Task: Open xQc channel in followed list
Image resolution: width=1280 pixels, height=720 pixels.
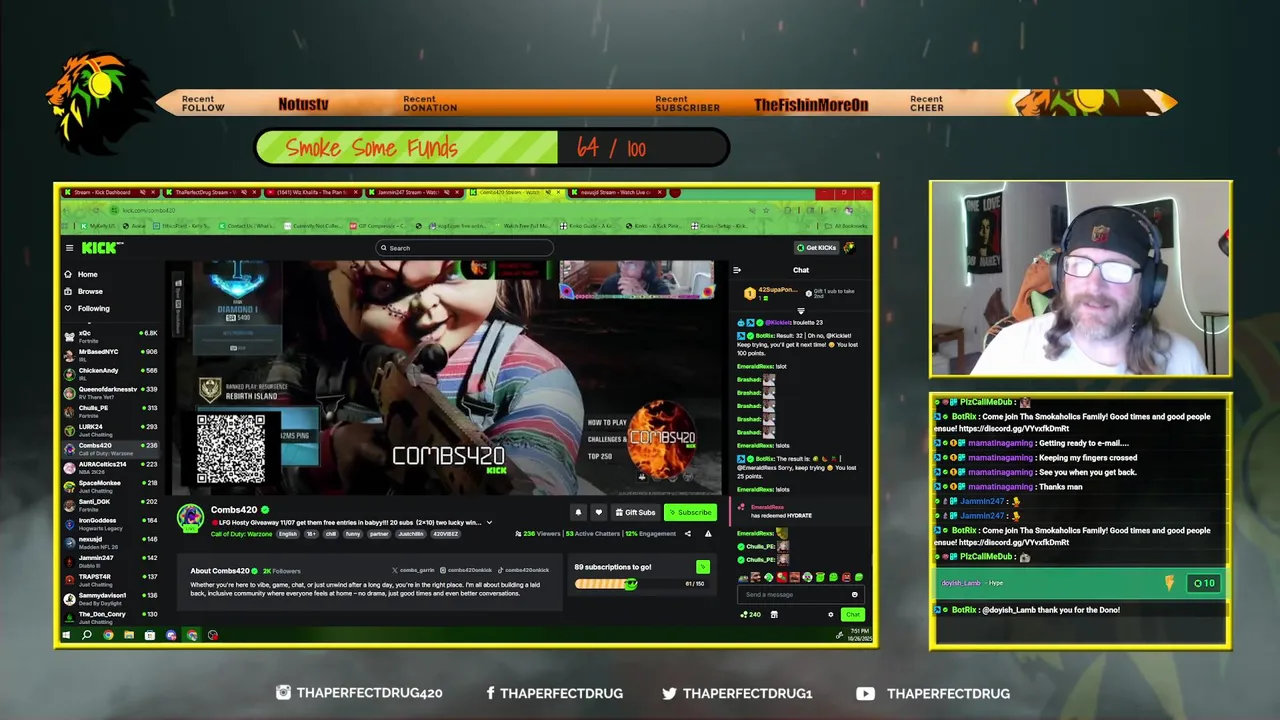Action: click(x=111, y=335)
